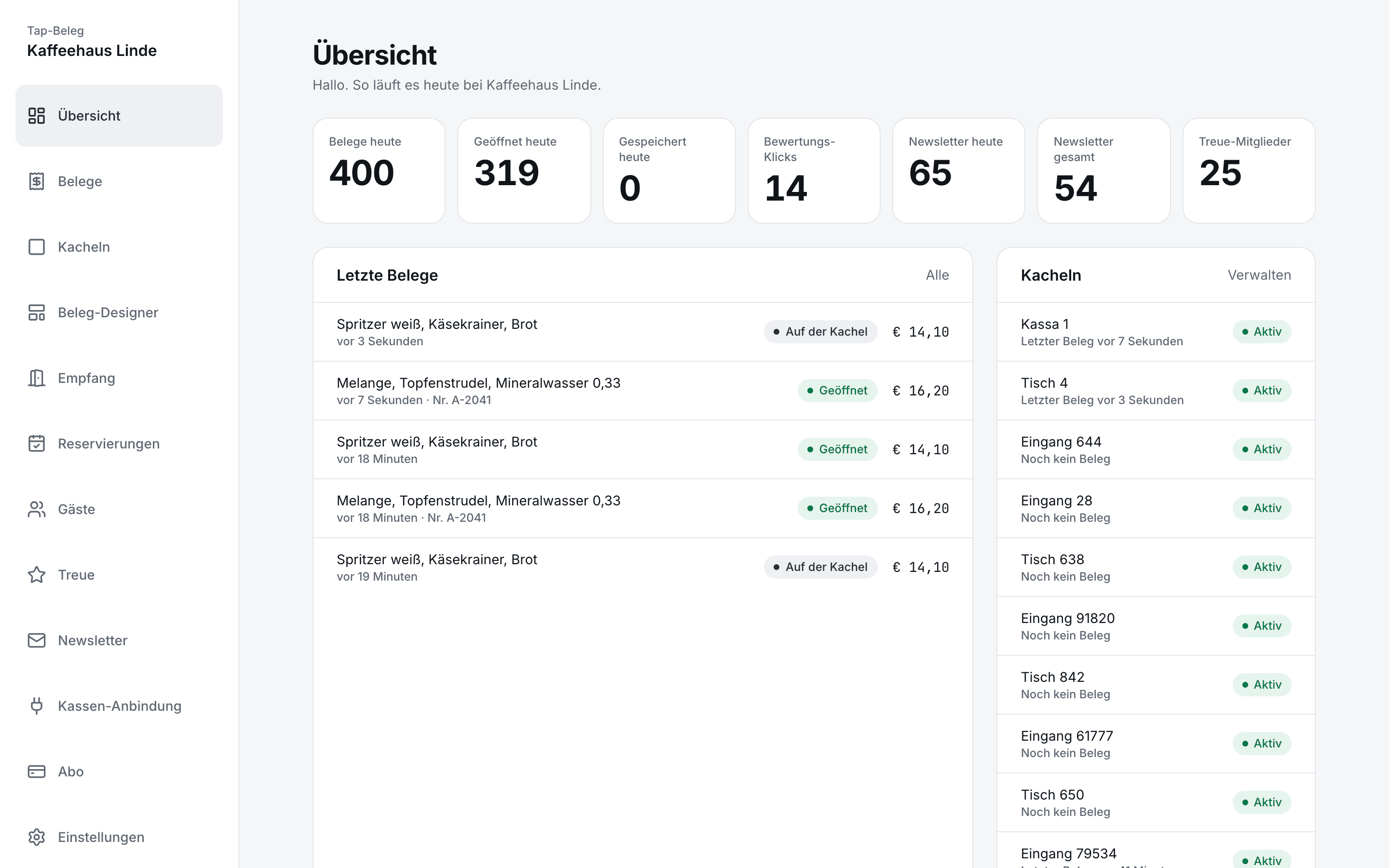Select the Tisch 638 tile row
1389x868 pixels.
pos(1156,567)
